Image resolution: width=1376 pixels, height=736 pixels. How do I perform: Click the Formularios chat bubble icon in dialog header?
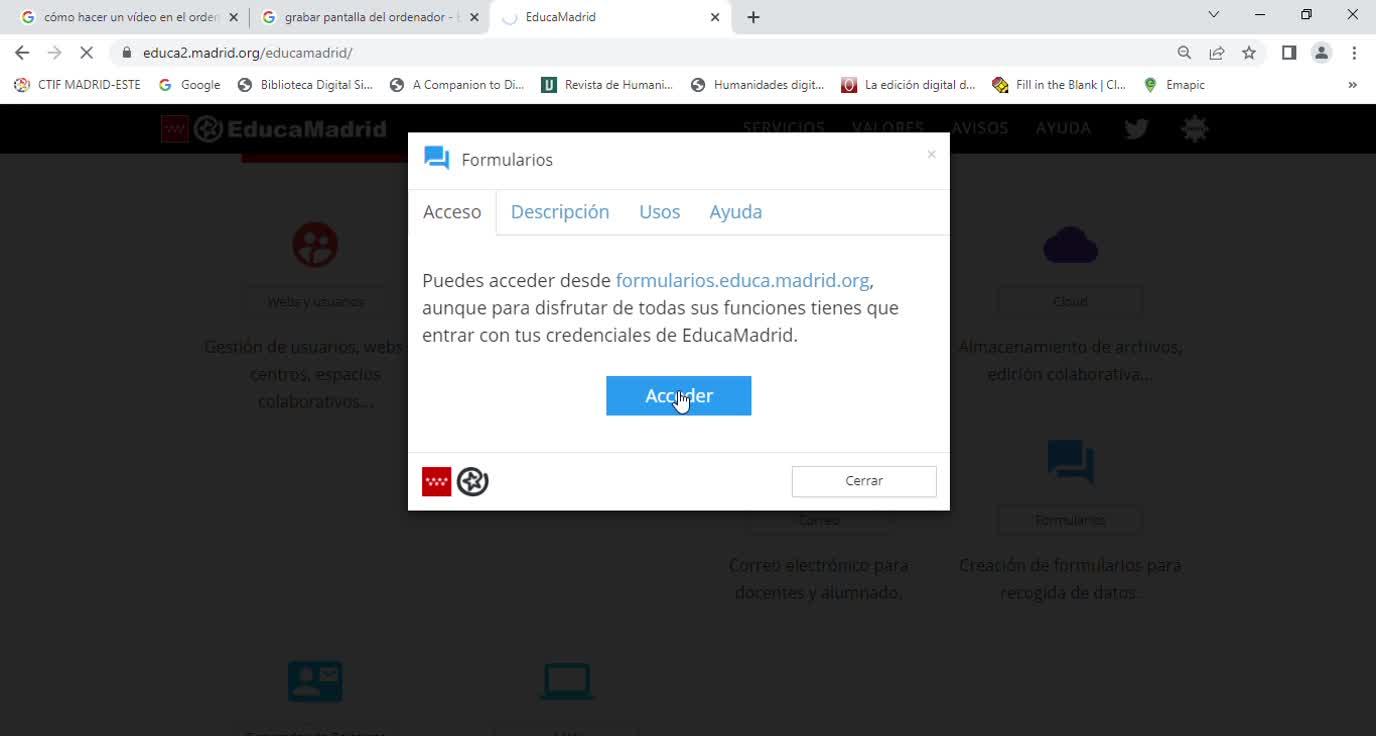(x=436, y=158)
